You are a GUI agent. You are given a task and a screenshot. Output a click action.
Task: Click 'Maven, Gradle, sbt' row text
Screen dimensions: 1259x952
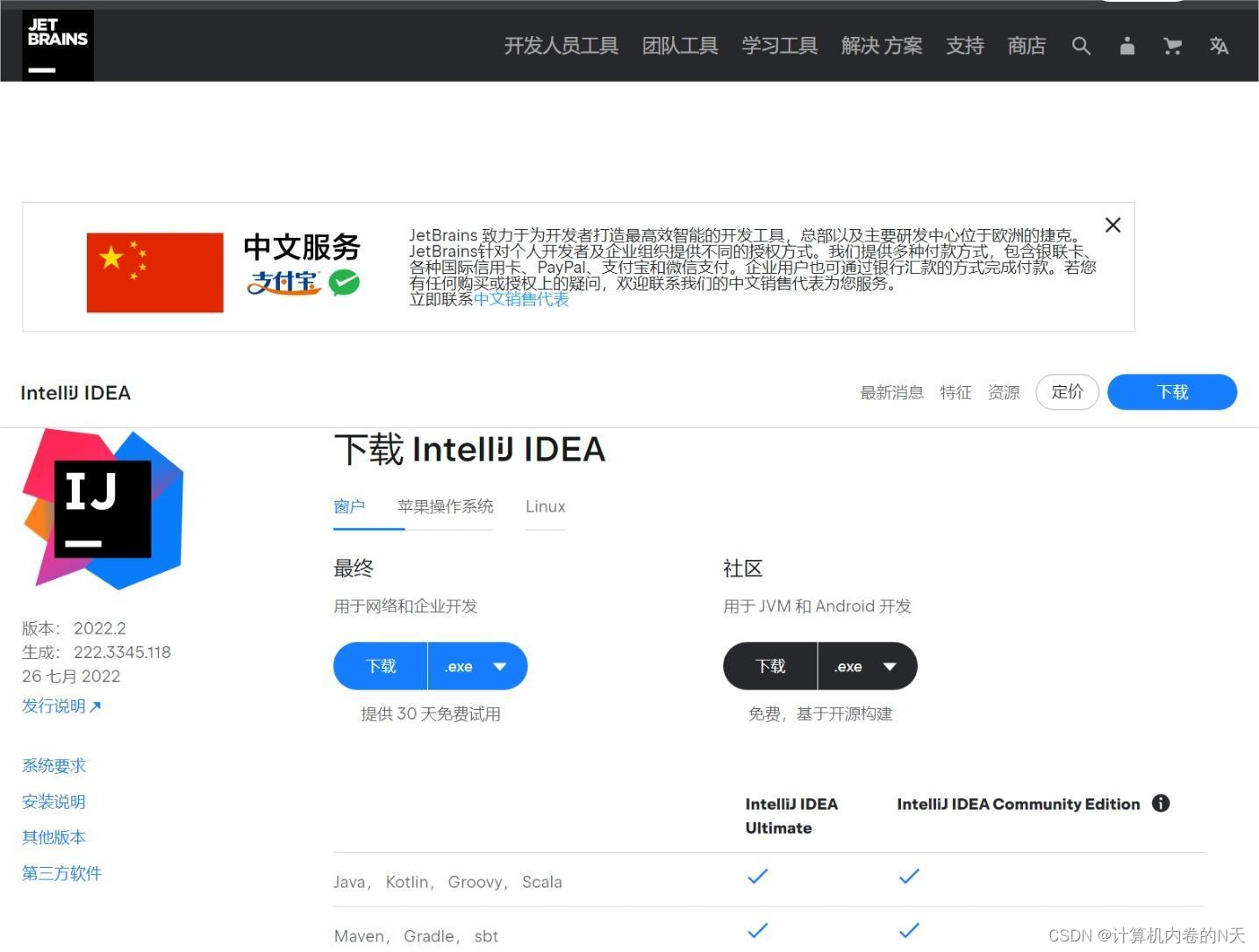pos(416,936)
